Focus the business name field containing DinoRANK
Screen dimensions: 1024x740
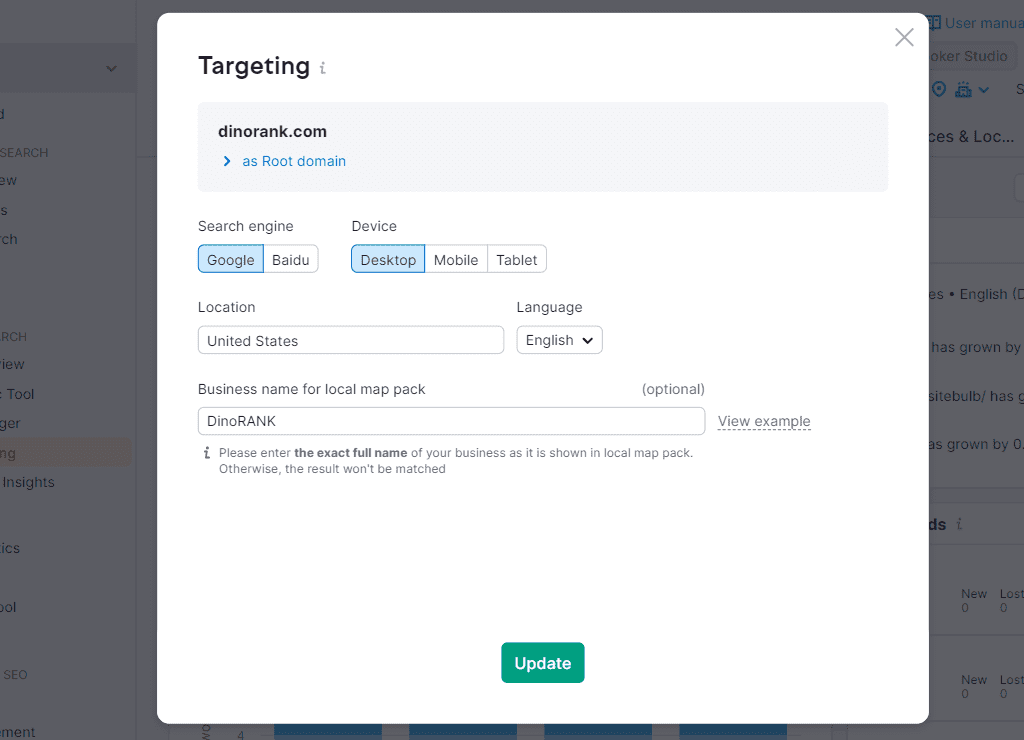point(451,421)
